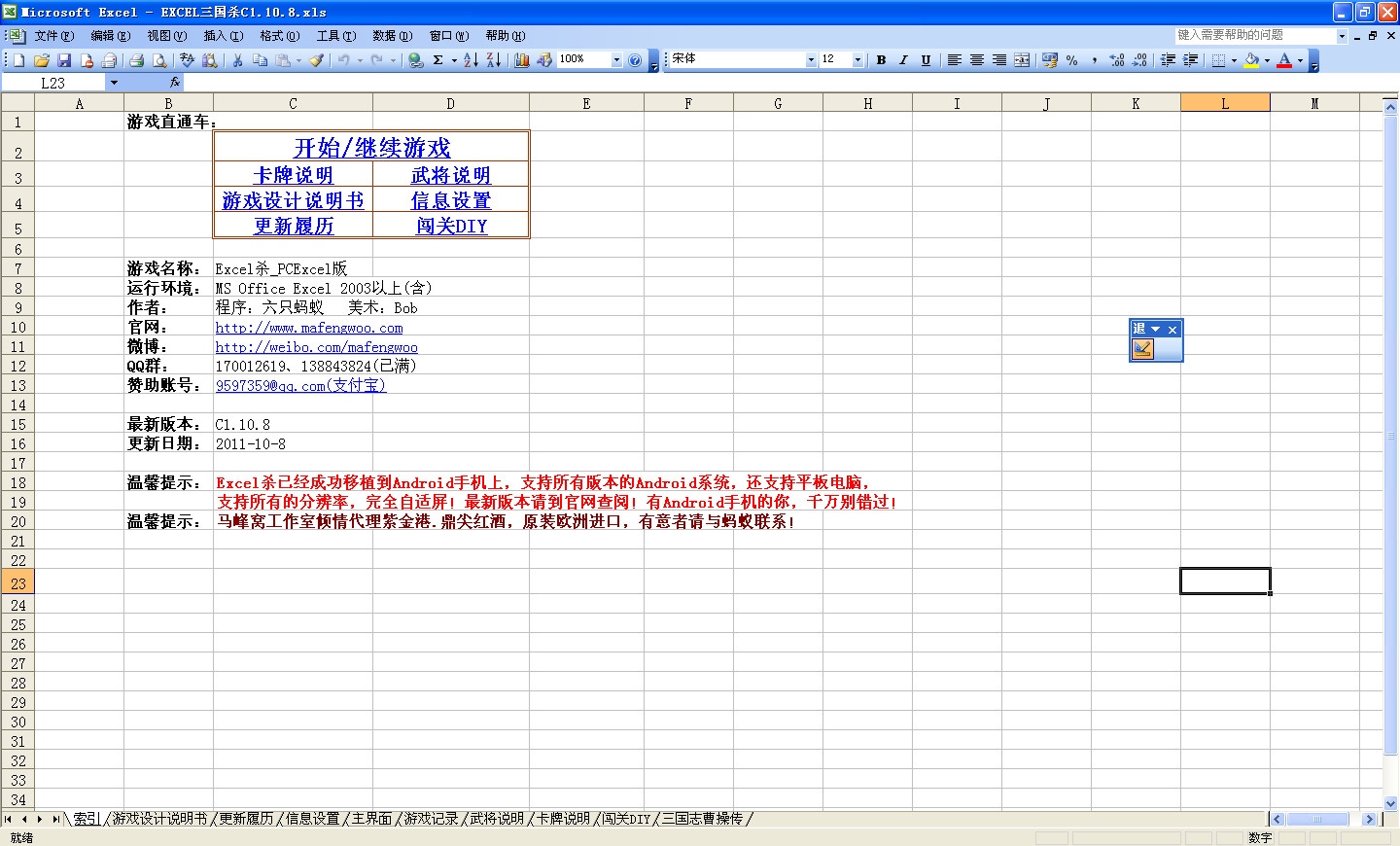Show the Drawing toolbar
The image size is (1400, 846).
544,60
